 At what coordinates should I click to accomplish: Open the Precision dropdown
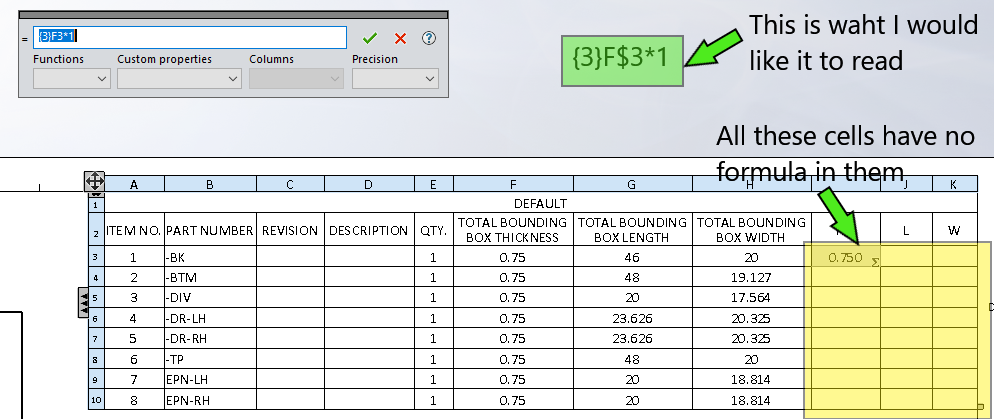coord(395,78)
